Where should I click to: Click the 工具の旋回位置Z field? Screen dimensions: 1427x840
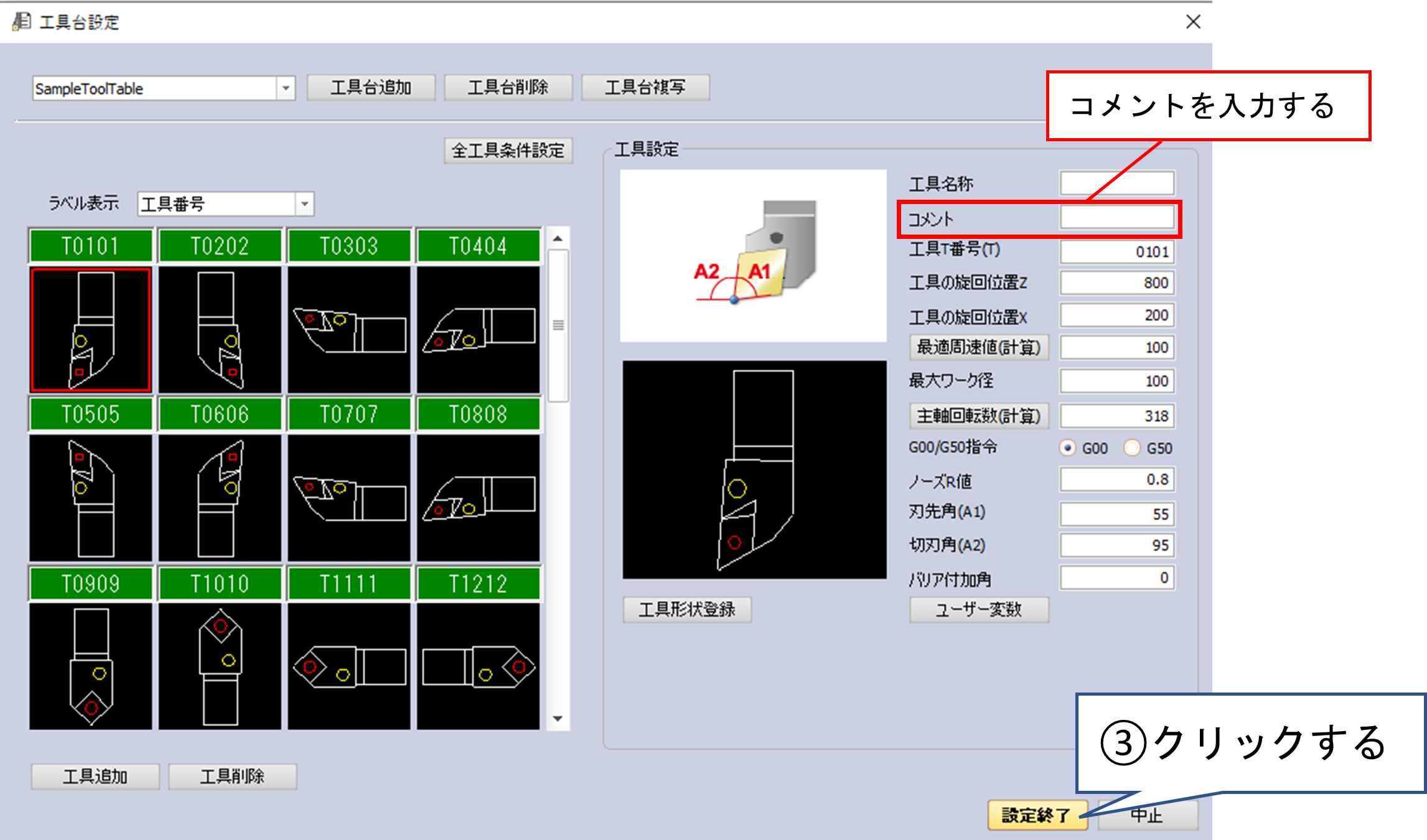point(1117,282)
